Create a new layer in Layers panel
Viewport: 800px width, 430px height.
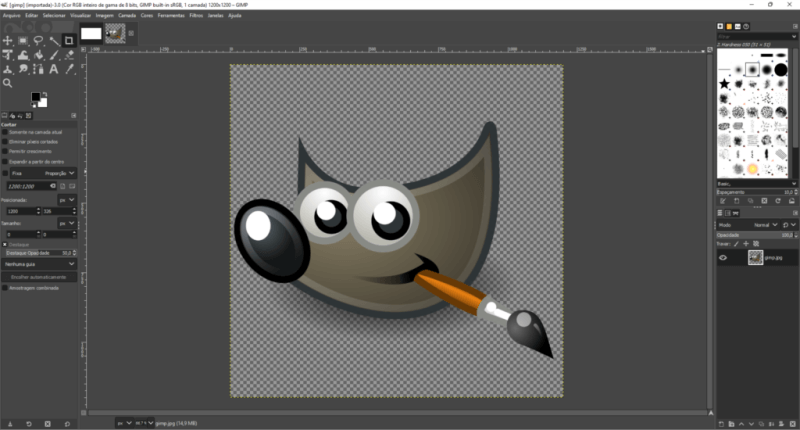point(721,424)
